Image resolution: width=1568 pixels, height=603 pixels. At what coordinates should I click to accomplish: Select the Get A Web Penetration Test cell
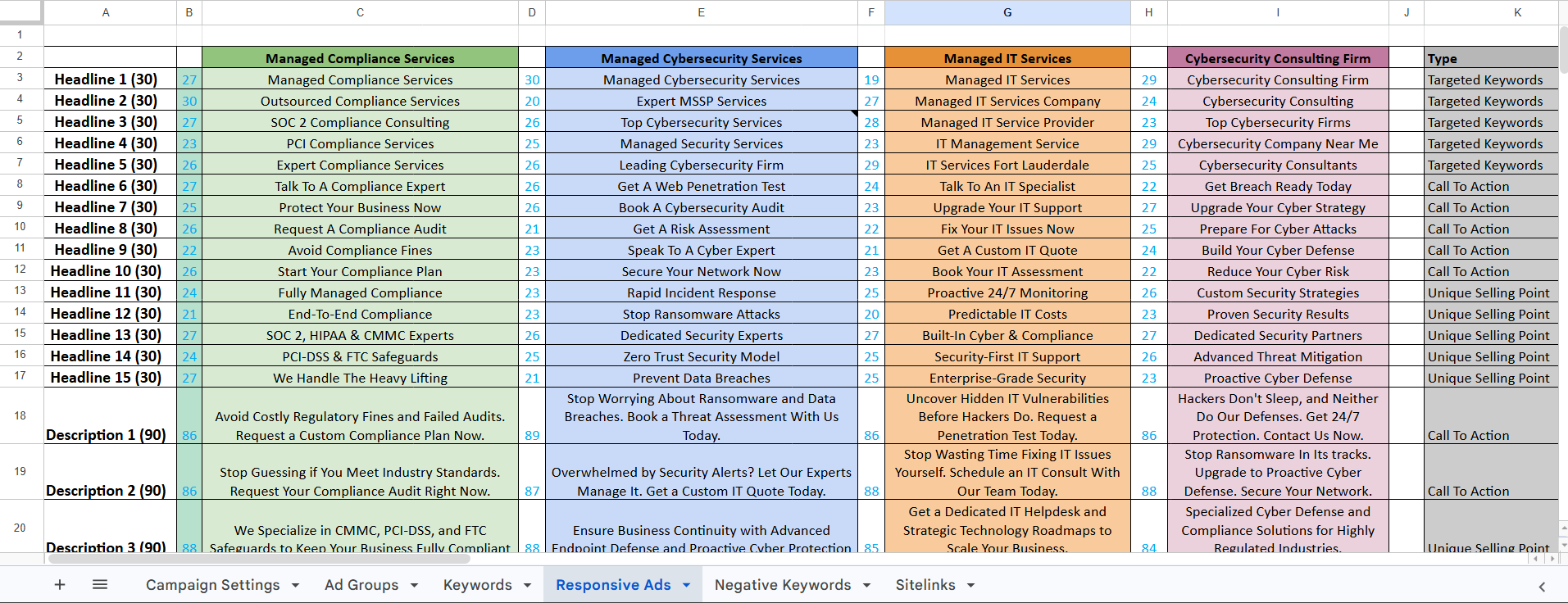[702, 185]
